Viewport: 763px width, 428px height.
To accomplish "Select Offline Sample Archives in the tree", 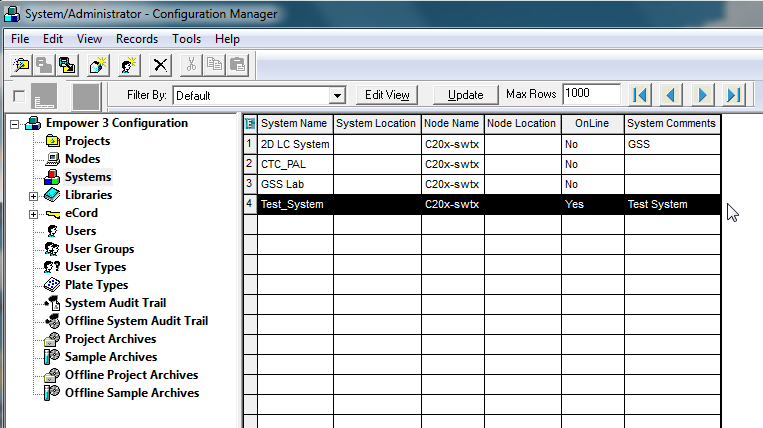I will [132, 393].
